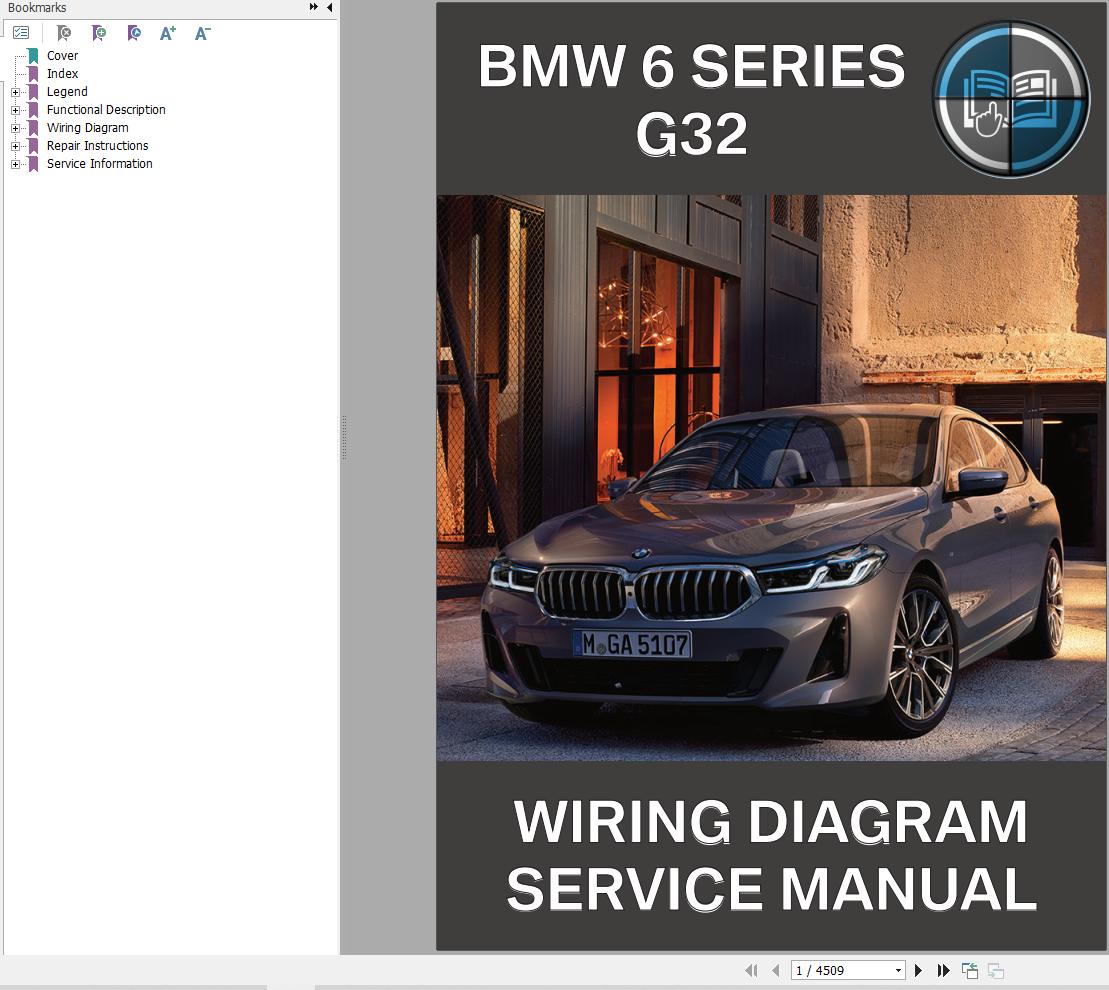Open the panel double-arrow options
Image resolution: width=1109 pixels, height=990 pixels.
click(x=312, y=7)
